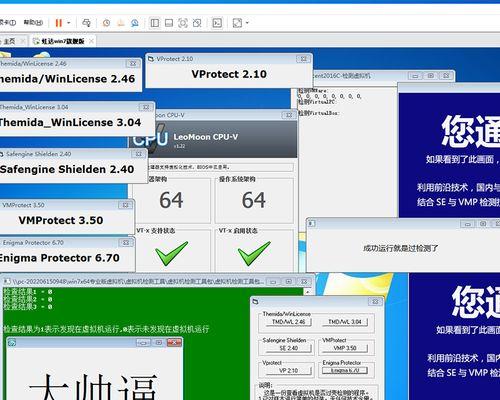Image resolution: width=500 pixels, height=400 pixels.
Task: Open the 帮助(H) help menu
Action: point(33,23)
